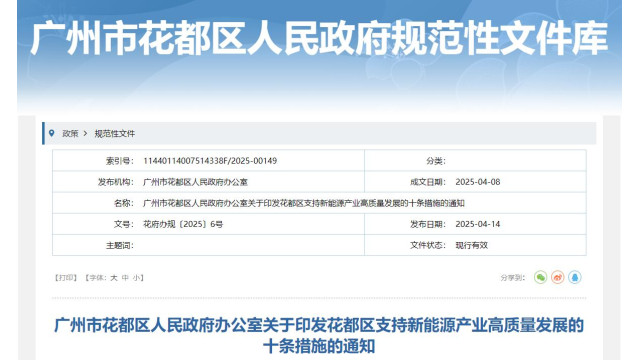Click the breadcrumb chevron after 政策
This screenshot has width=640, height=360.
pyautogui.click(x=85, y=133)
